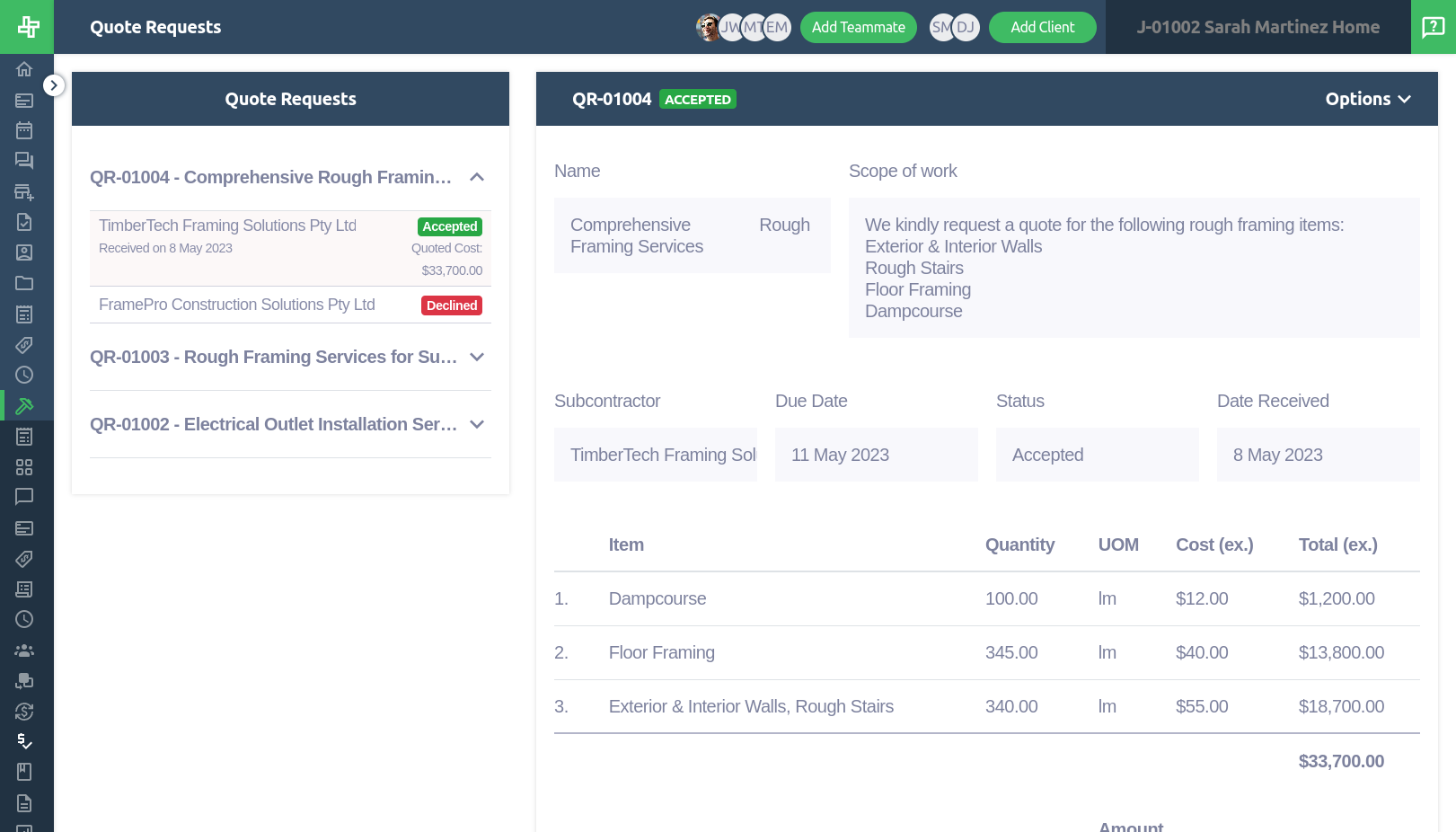
Task: Click the green hammer icon in sidebar
Action: [24, 406]
